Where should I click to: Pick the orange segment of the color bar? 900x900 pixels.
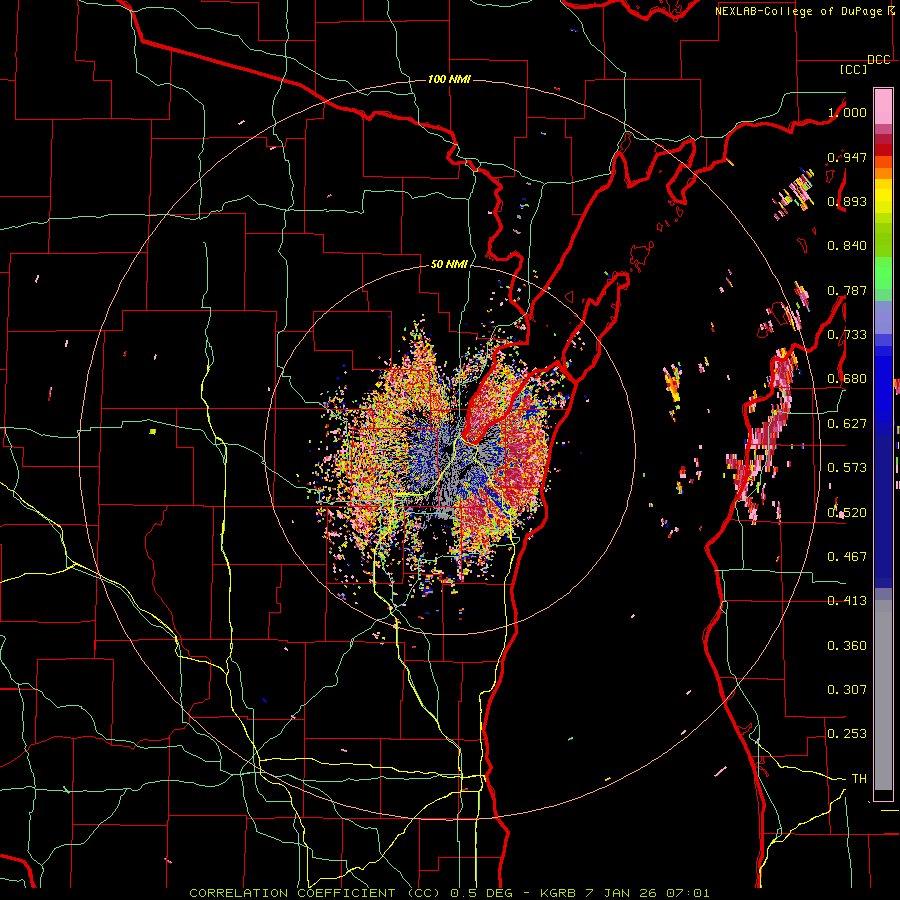click(883, 173)
